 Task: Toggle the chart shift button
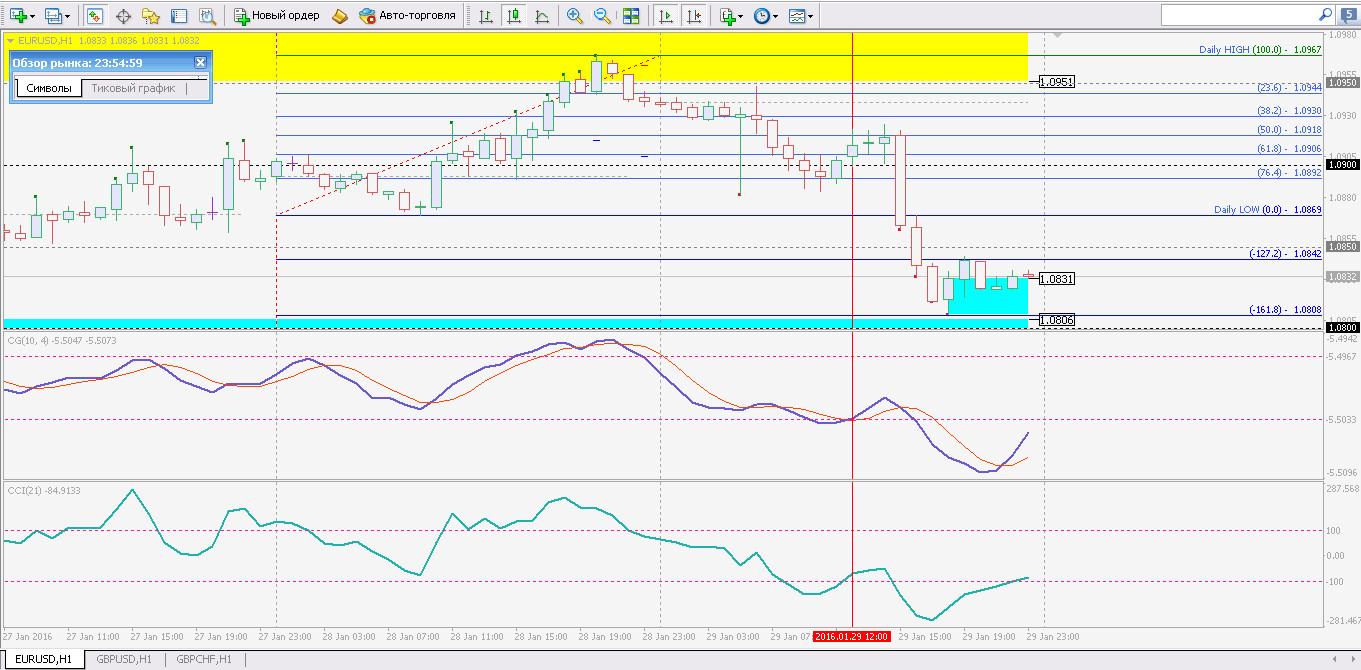[694, 16]
